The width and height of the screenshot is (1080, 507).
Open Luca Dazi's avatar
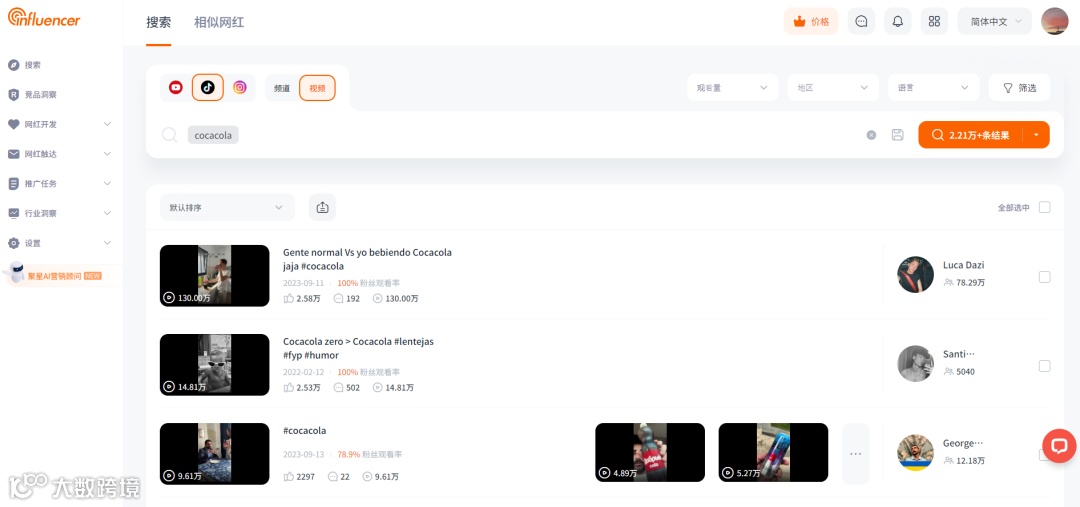click(x=915, y=275)
